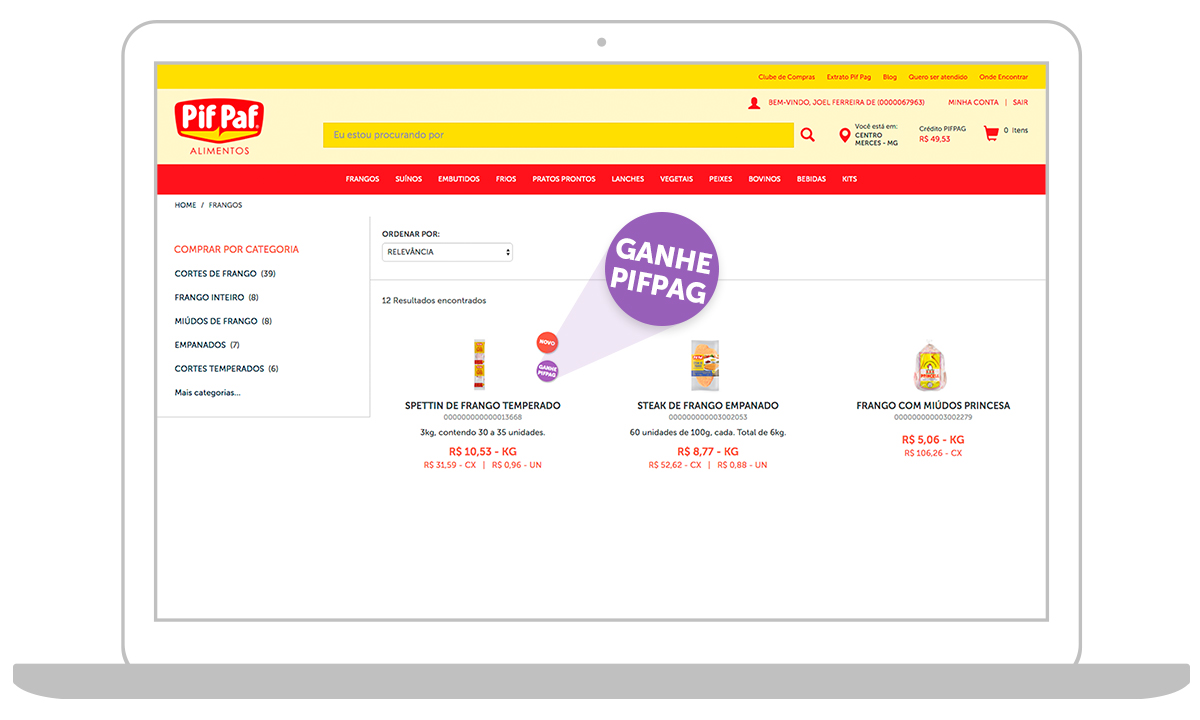Click the Pif Paf Alimentos logo

pos(219,127)
